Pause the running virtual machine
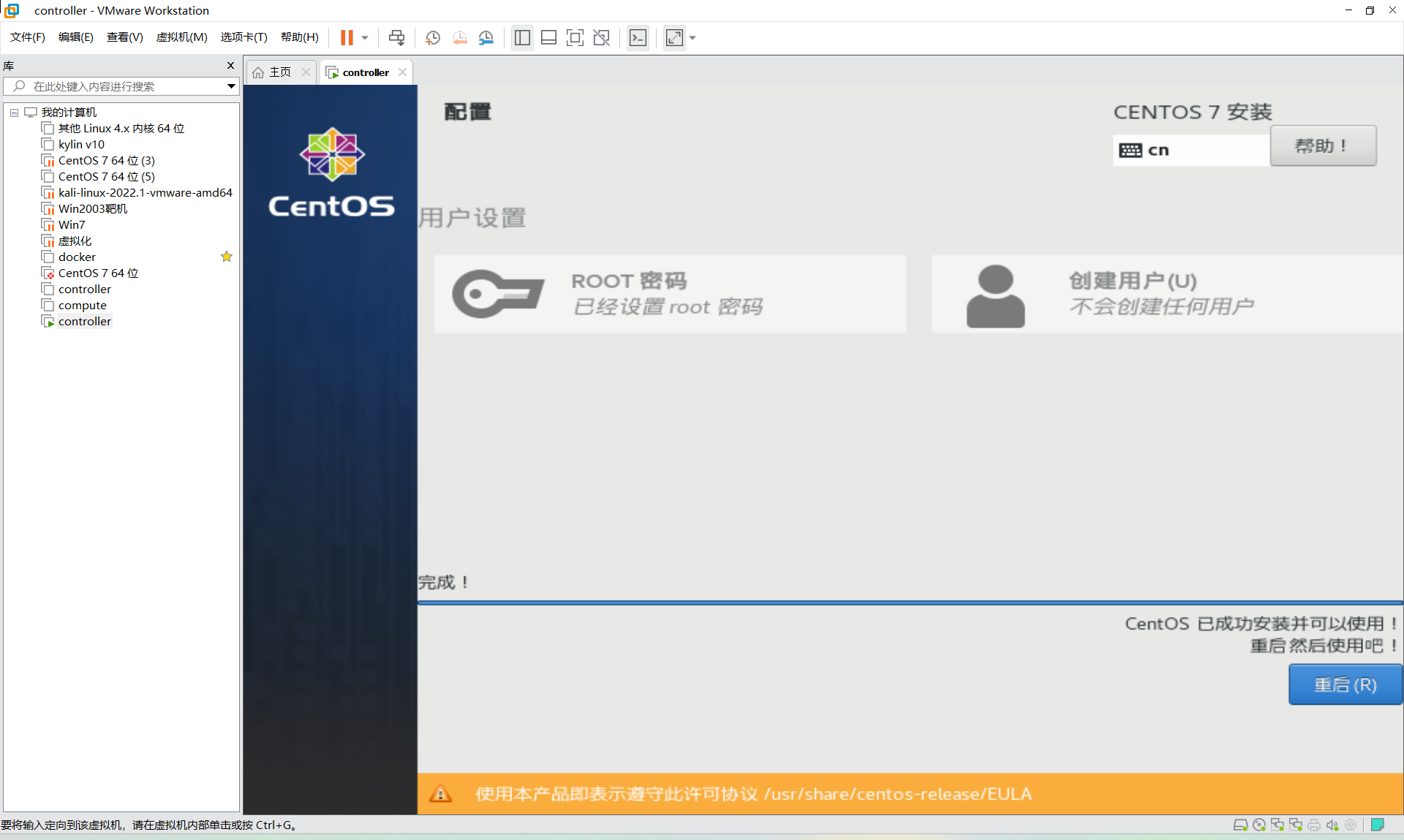Image resolution: width=1404 pixels, height=840 pixels. point(347,38)
